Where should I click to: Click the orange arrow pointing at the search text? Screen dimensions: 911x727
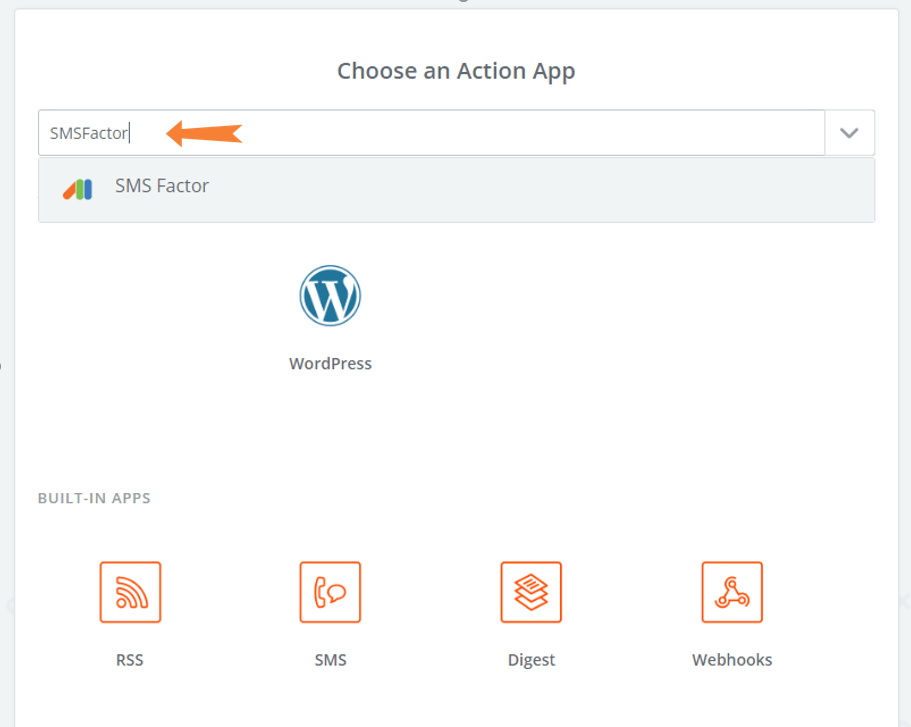coord(204,134)
